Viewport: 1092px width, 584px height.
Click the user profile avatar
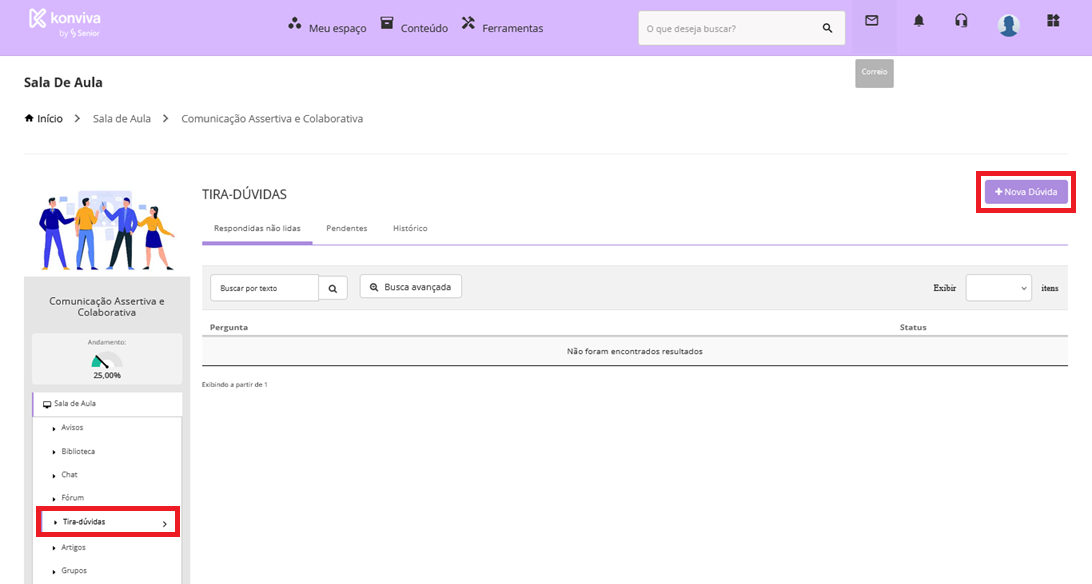[1008, 25]
